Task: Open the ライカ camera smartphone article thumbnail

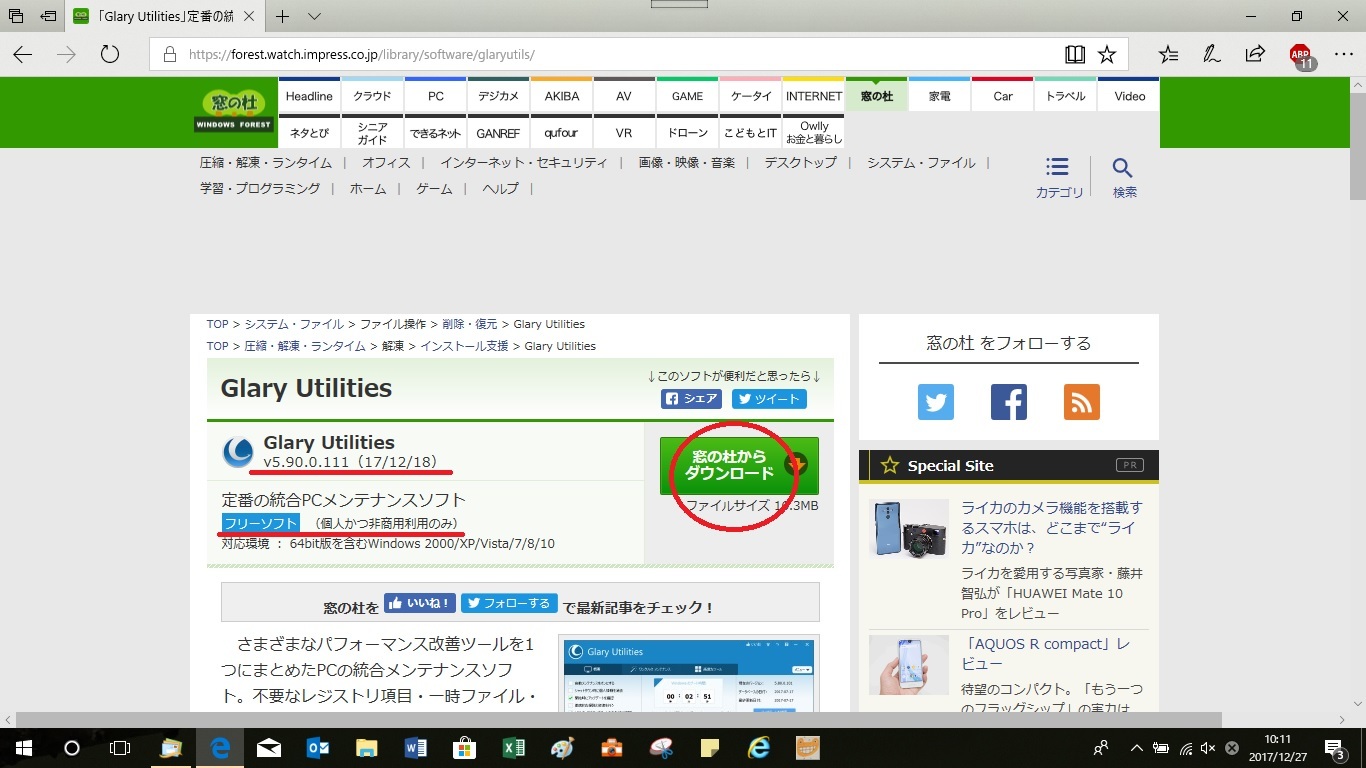Action: click(x=908, y=528)
